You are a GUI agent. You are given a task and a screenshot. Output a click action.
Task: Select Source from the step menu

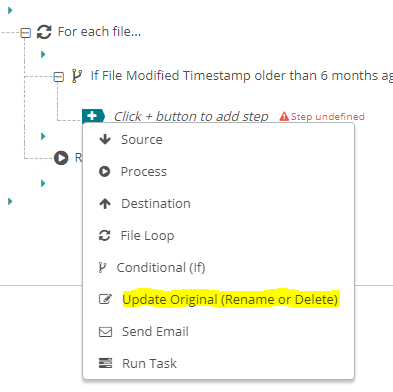point(218,139)
